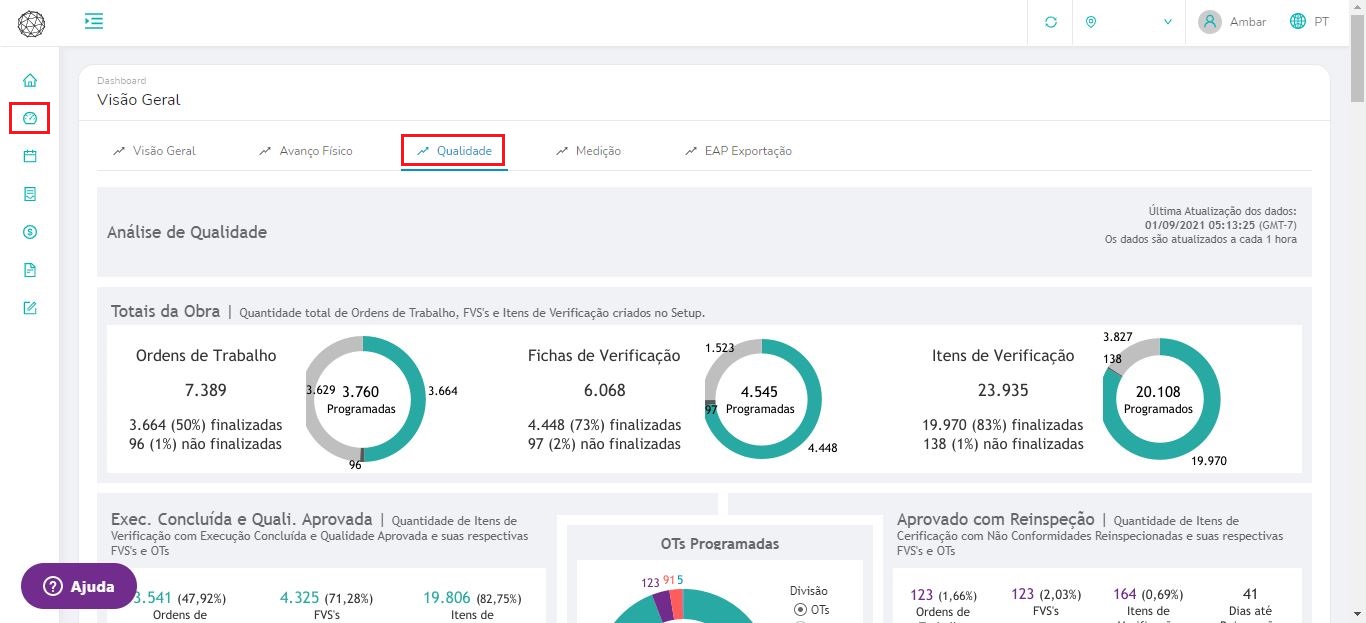Viewport: 1366px width, 623px height.
Task: Click the app logo in the top-left corner
Action: click(31, 23)
